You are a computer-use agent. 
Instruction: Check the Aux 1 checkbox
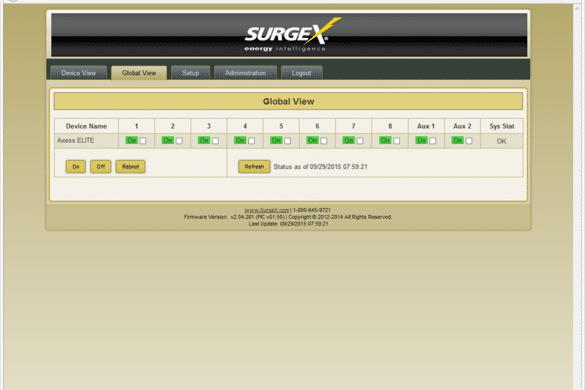pyautogui.click(x=432, y=141)
